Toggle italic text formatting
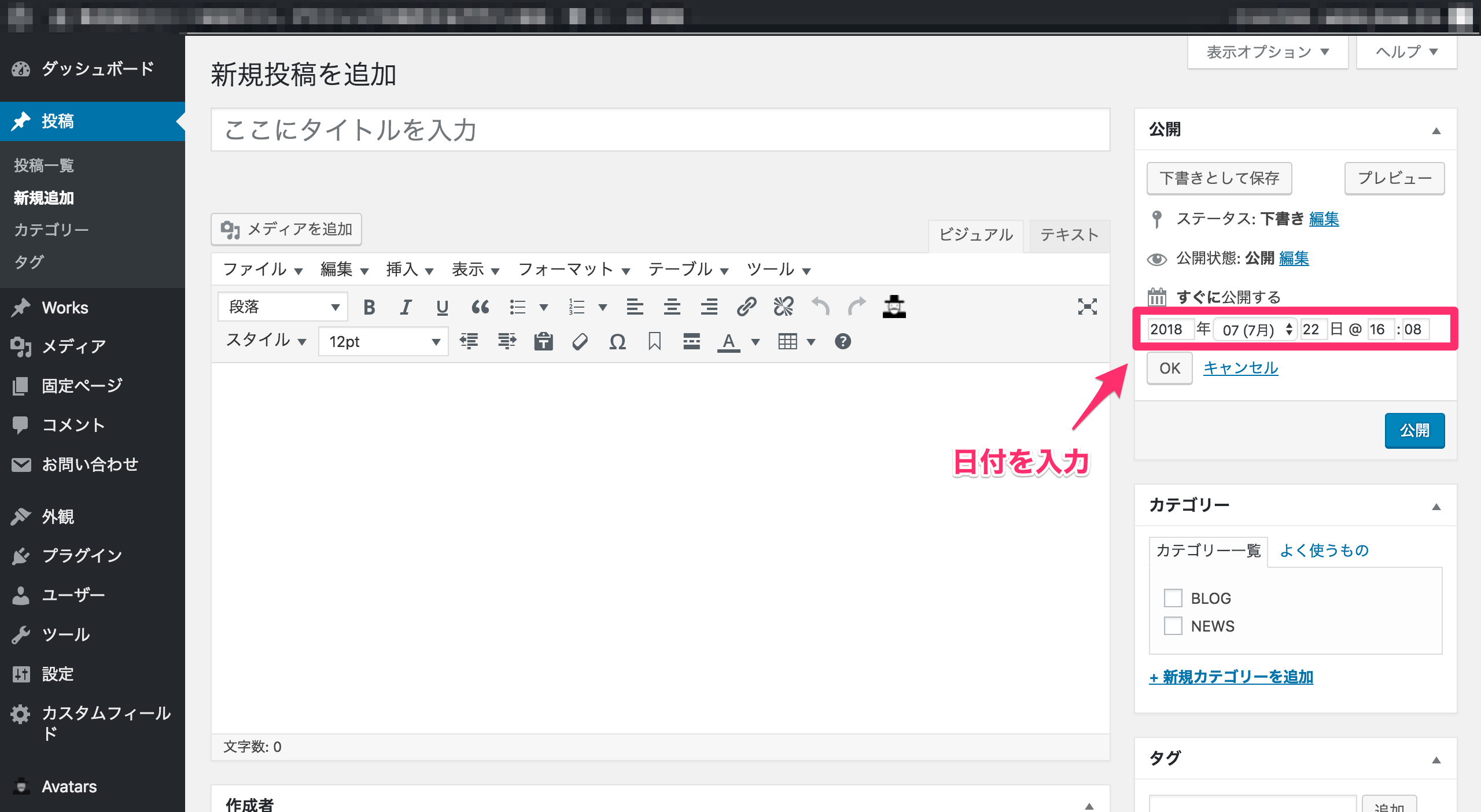The height and width of the screenshot is (812, 1481). tap(406, 307)
